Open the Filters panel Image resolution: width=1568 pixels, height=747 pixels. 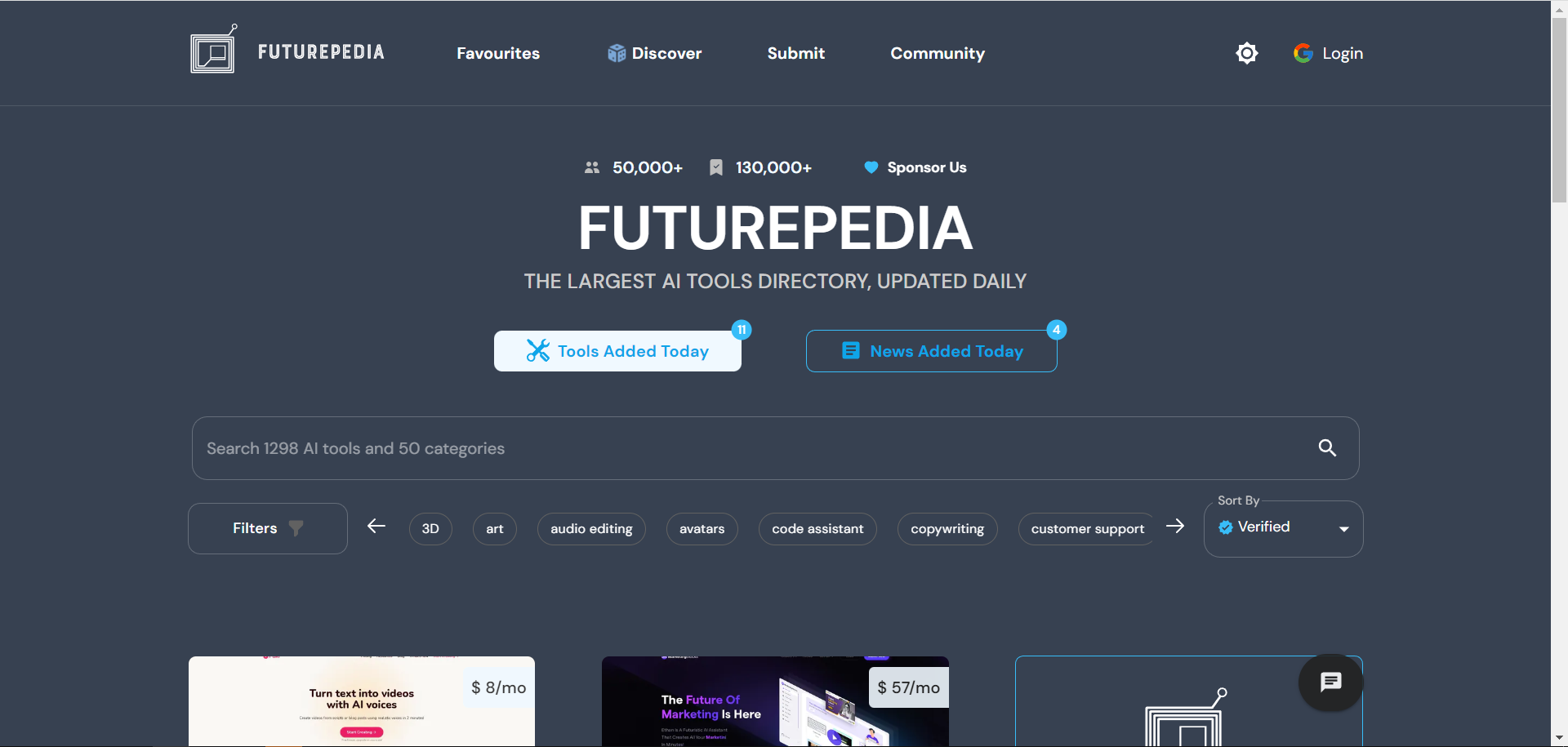click(268, 528)
